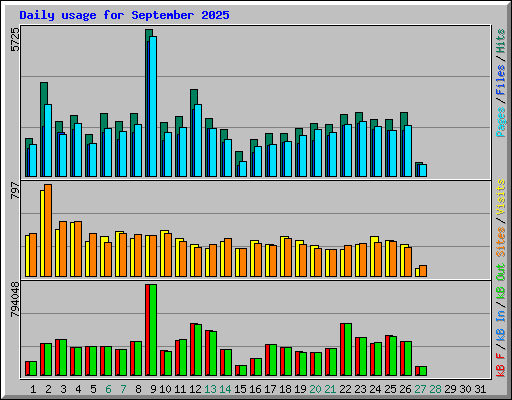Click day label 11 on the x-axis
Image resolution: width=512 pixels, height=400 pixels.
180,389
